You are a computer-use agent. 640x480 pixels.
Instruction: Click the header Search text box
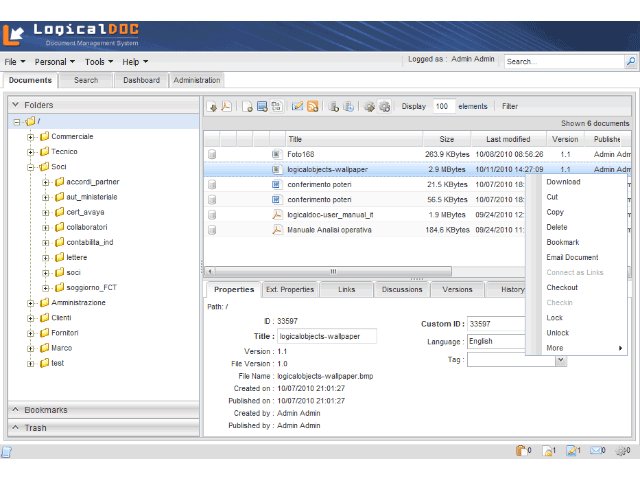coord(564,62)
